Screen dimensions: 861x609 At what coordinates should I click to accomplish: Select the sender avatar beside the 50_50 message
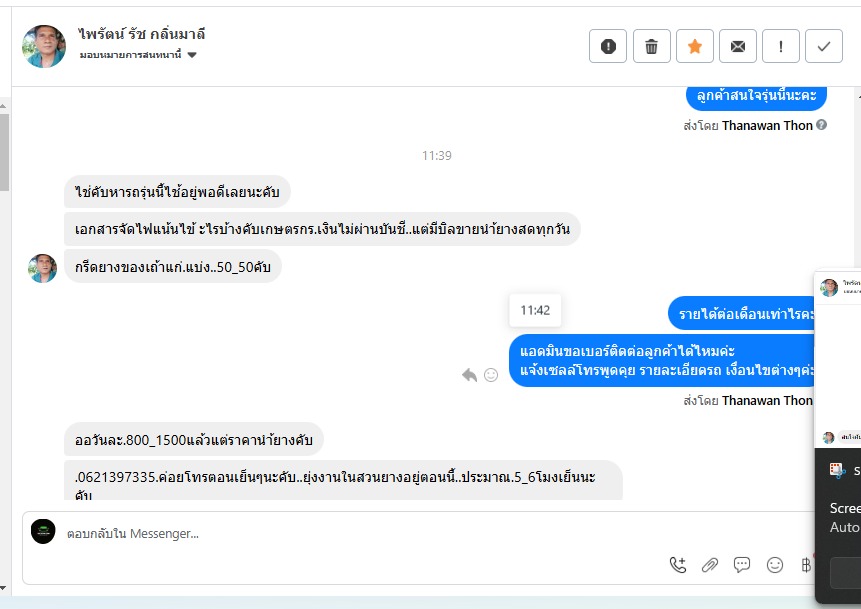pyautogui.click(x=43, y=268)
